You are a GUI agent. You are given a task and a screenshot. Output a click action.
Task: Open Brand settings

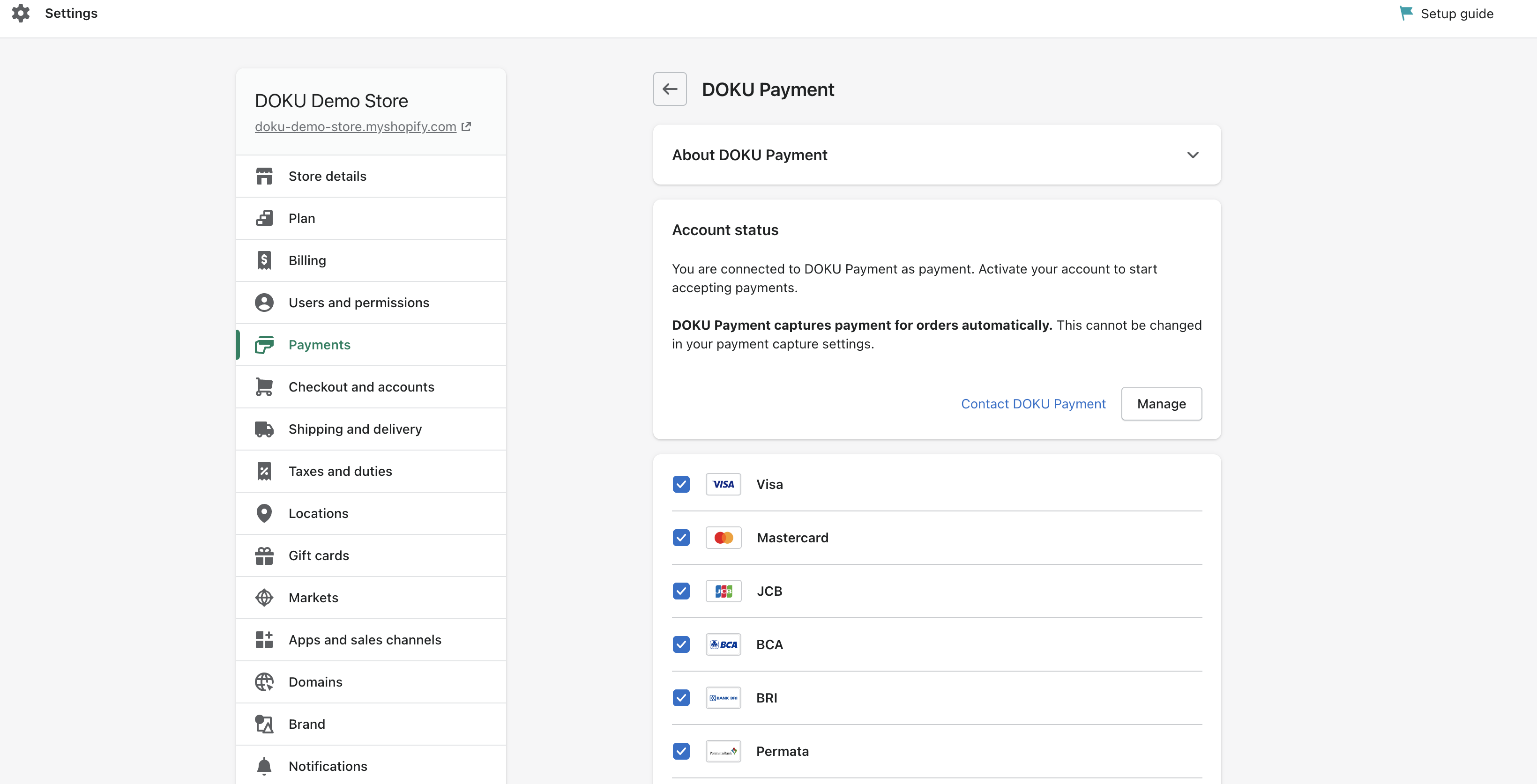(x=371, y=724)
